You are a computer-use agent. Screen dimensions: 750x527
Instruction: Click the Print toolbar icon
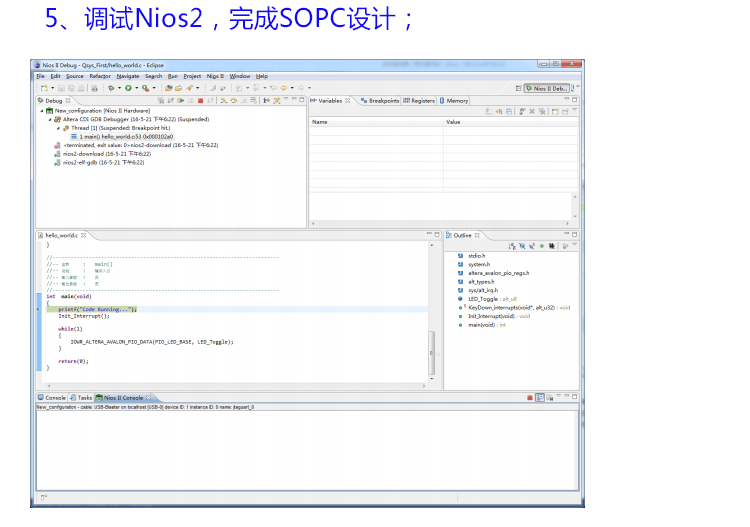coord(81,88)
